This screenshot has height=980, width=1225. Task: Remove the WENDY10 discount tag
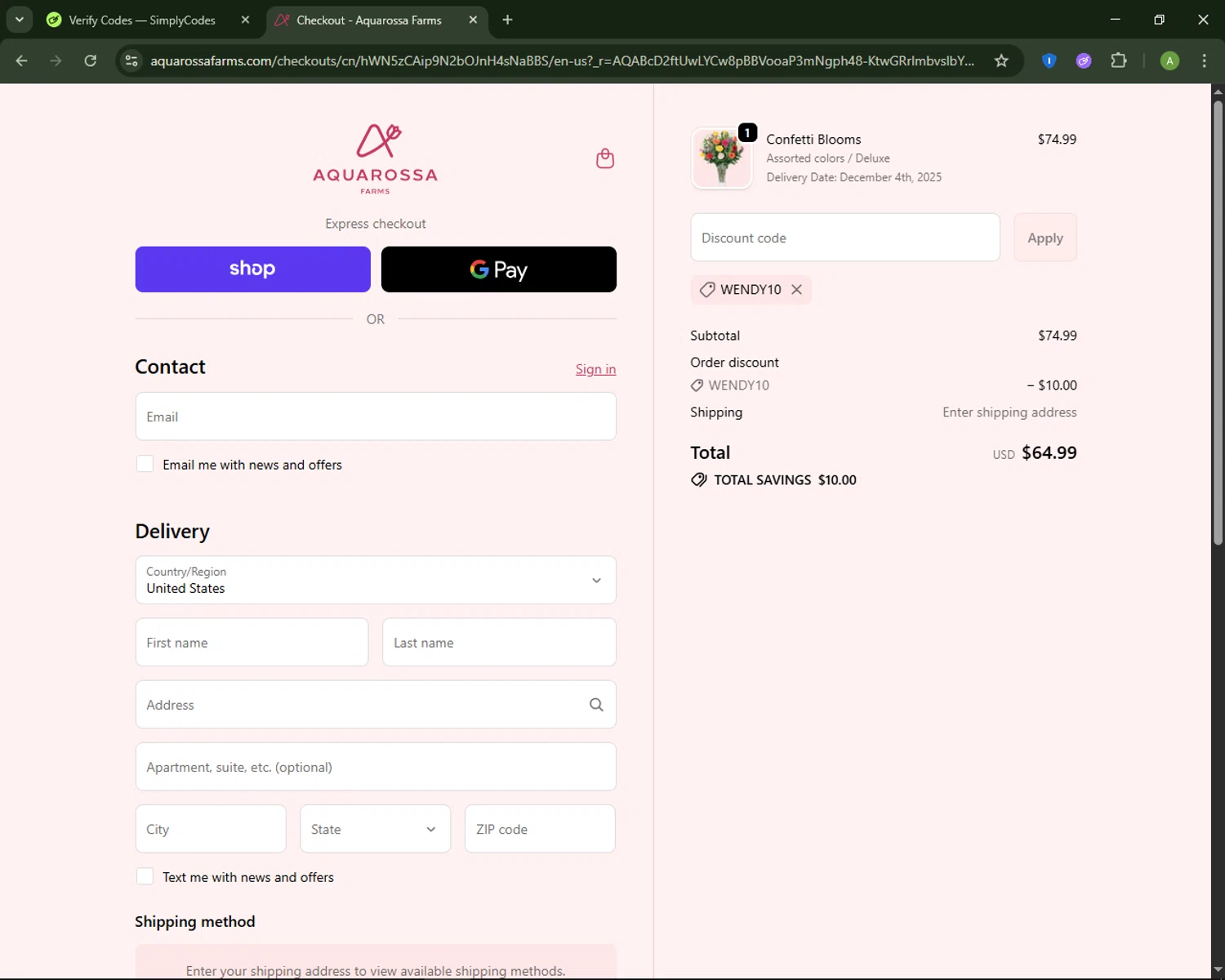[796, 290]
